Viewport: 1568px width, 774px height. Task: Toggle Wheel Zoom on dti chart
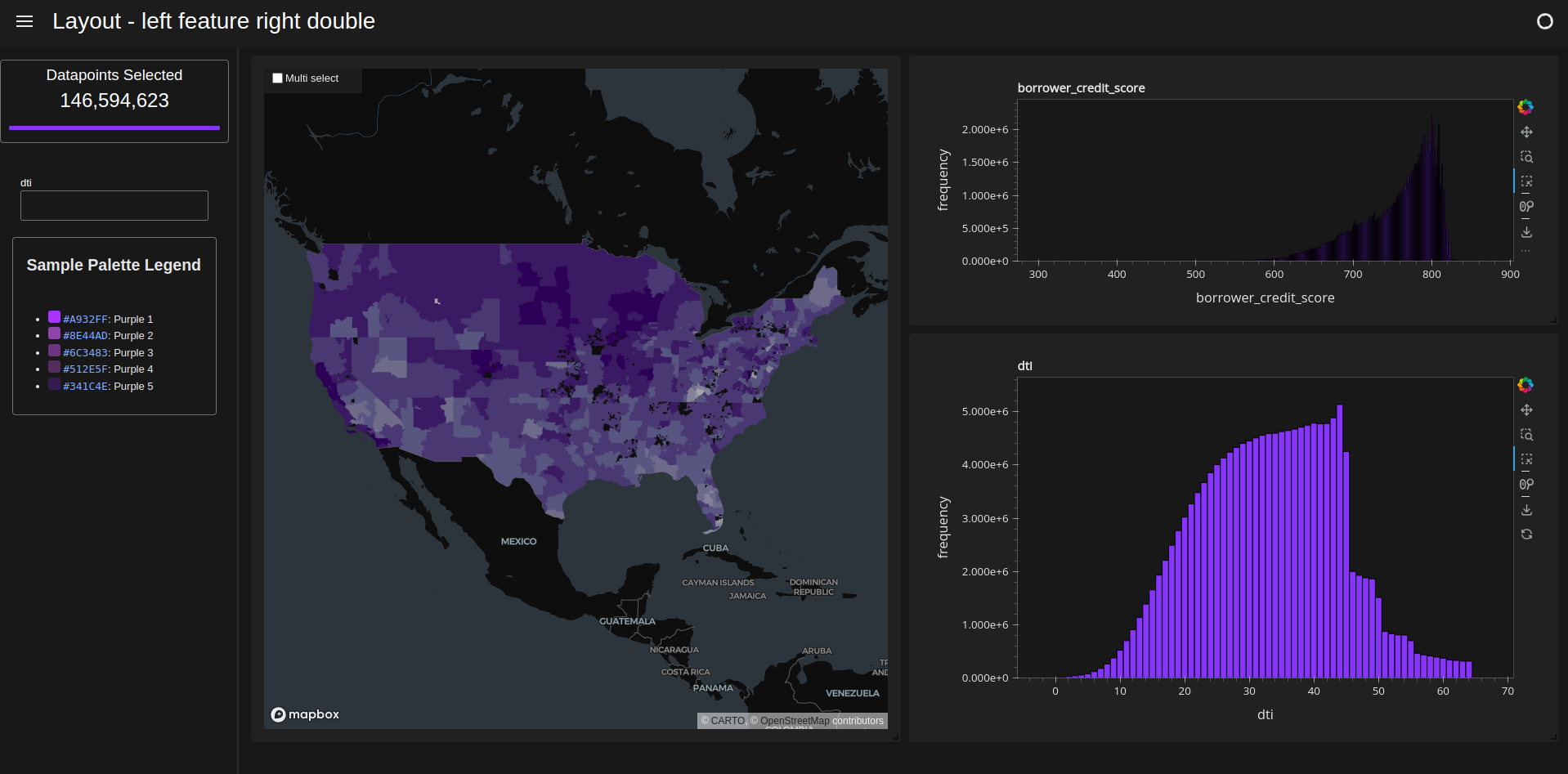tap(1526, 485)
